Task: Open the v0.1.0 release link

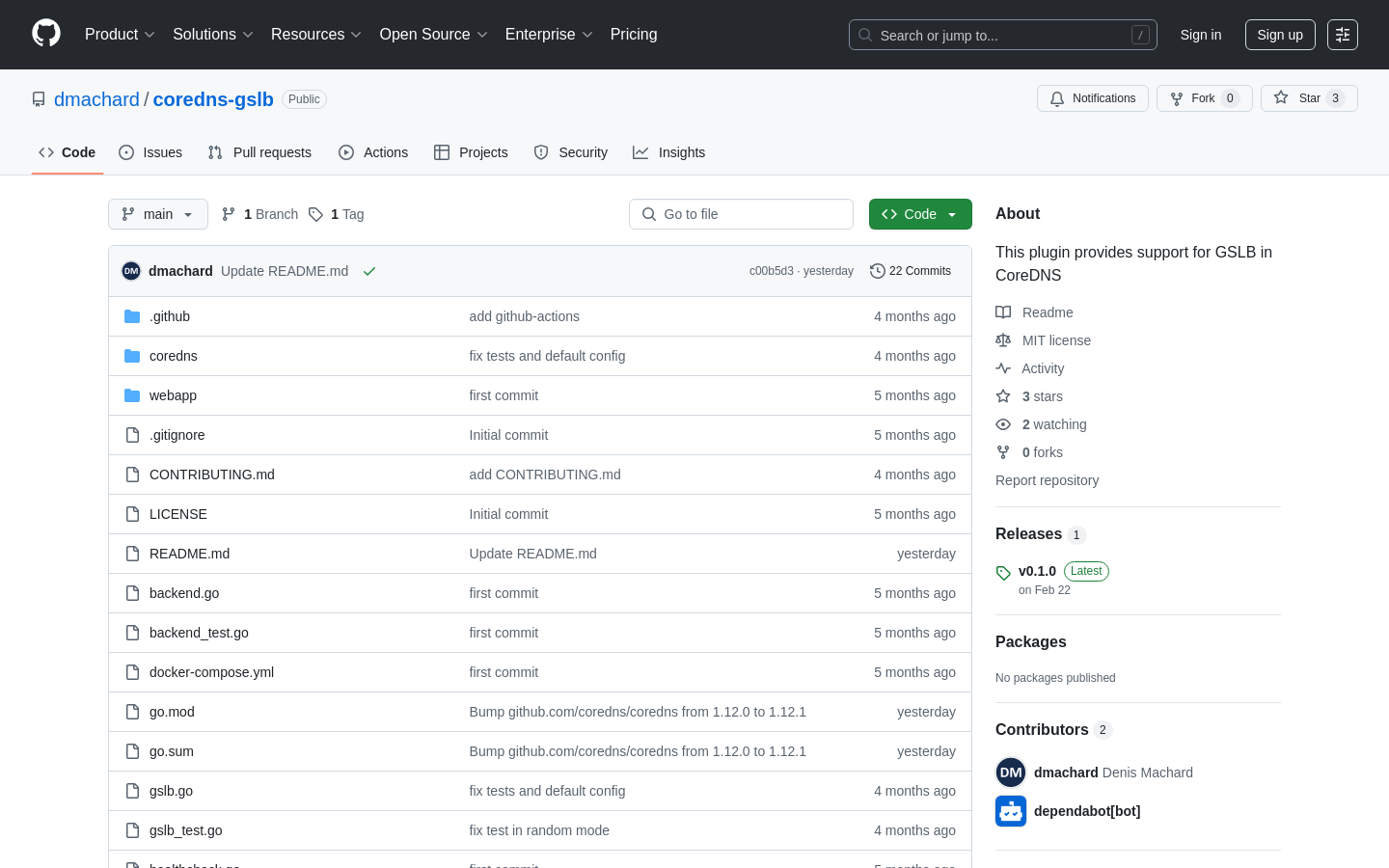Action: [1037, 571]
